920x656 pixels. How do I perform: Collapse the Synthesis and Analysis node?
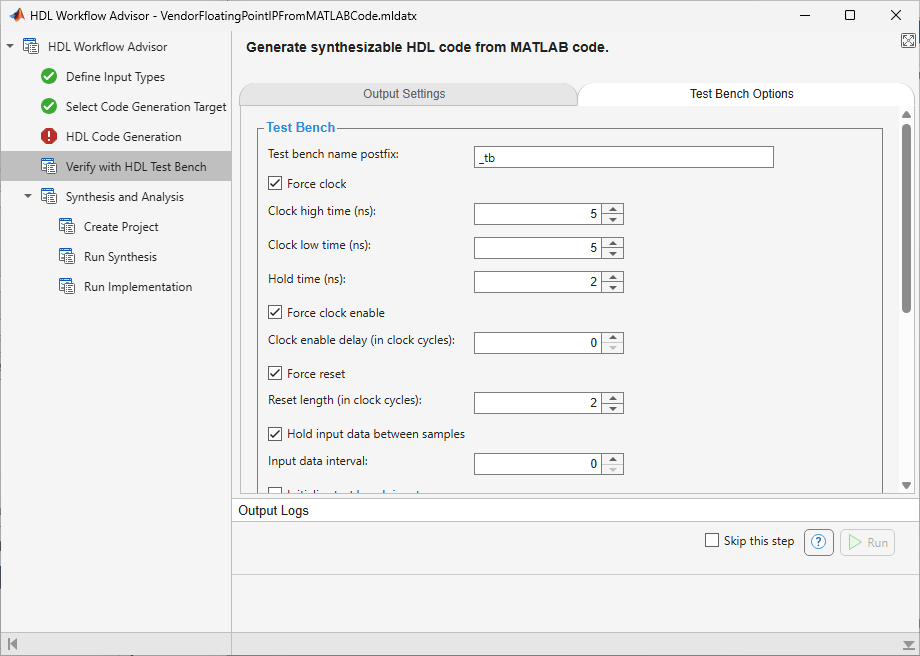click(x=28, y=196)
